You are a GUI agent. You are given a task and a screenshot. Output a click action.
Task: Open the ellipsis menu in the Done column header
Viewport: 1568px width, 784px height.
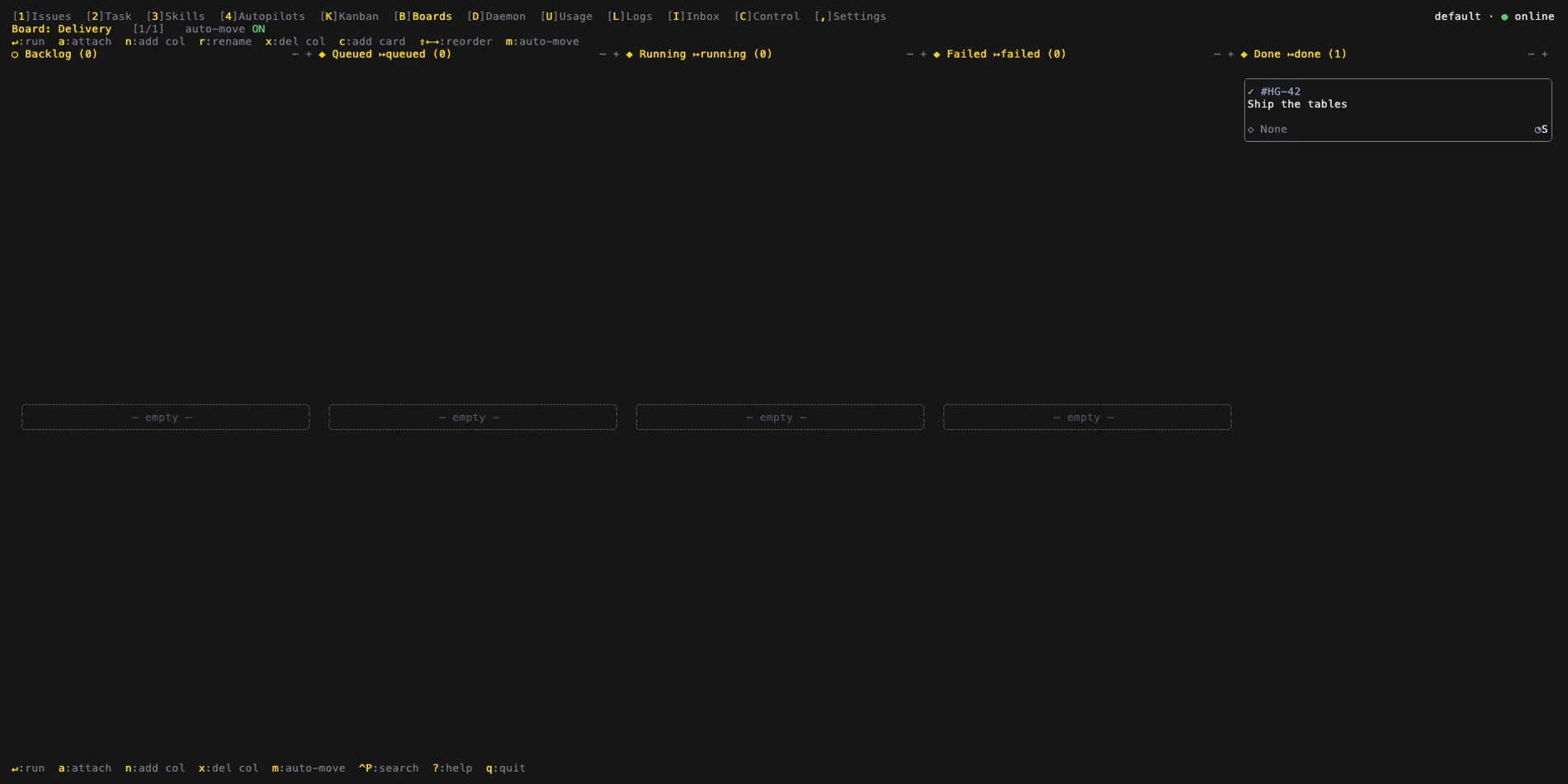1532,54
